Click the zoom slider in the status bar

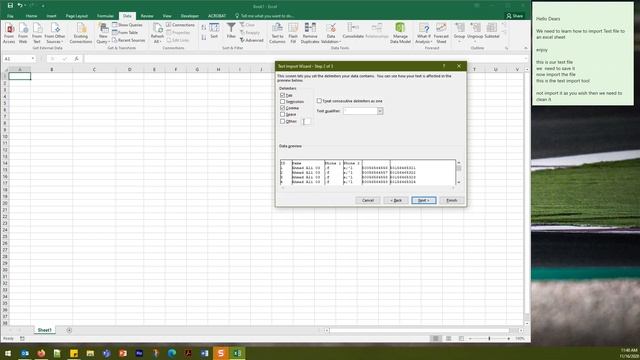coord(489,338)
